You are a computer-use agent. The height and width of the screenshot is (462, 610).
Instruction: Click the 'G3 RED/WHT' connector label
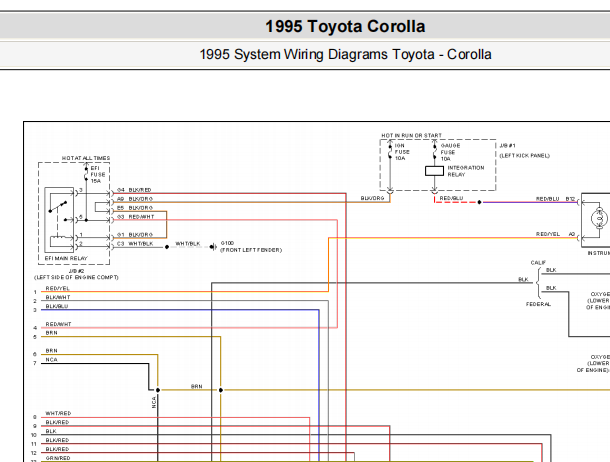point(136,217)
